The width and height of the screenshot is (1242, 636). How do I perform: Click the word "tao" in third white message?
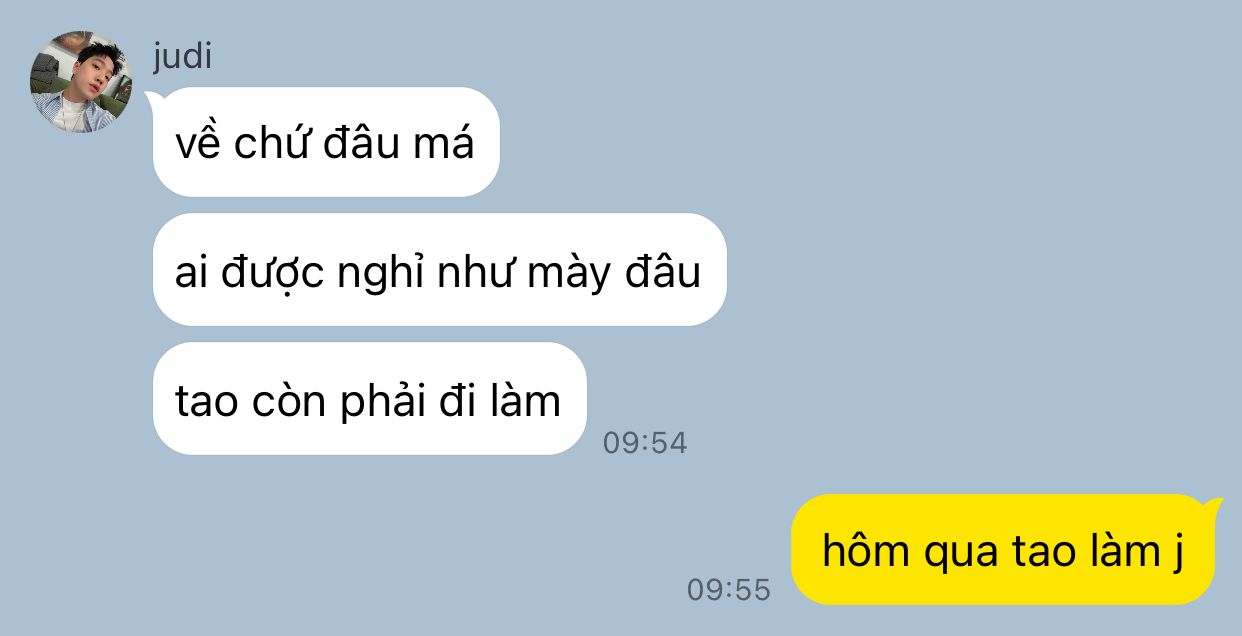click(x=206, y=402)
